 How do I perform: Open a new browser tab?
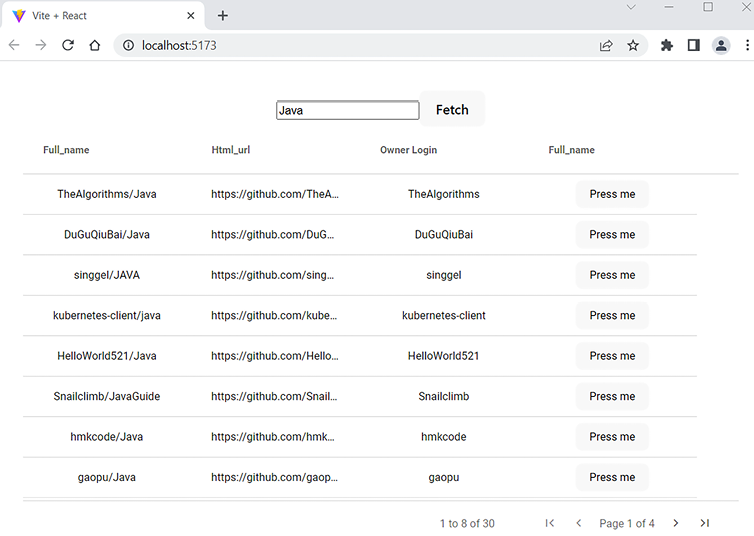coord(223,15)
